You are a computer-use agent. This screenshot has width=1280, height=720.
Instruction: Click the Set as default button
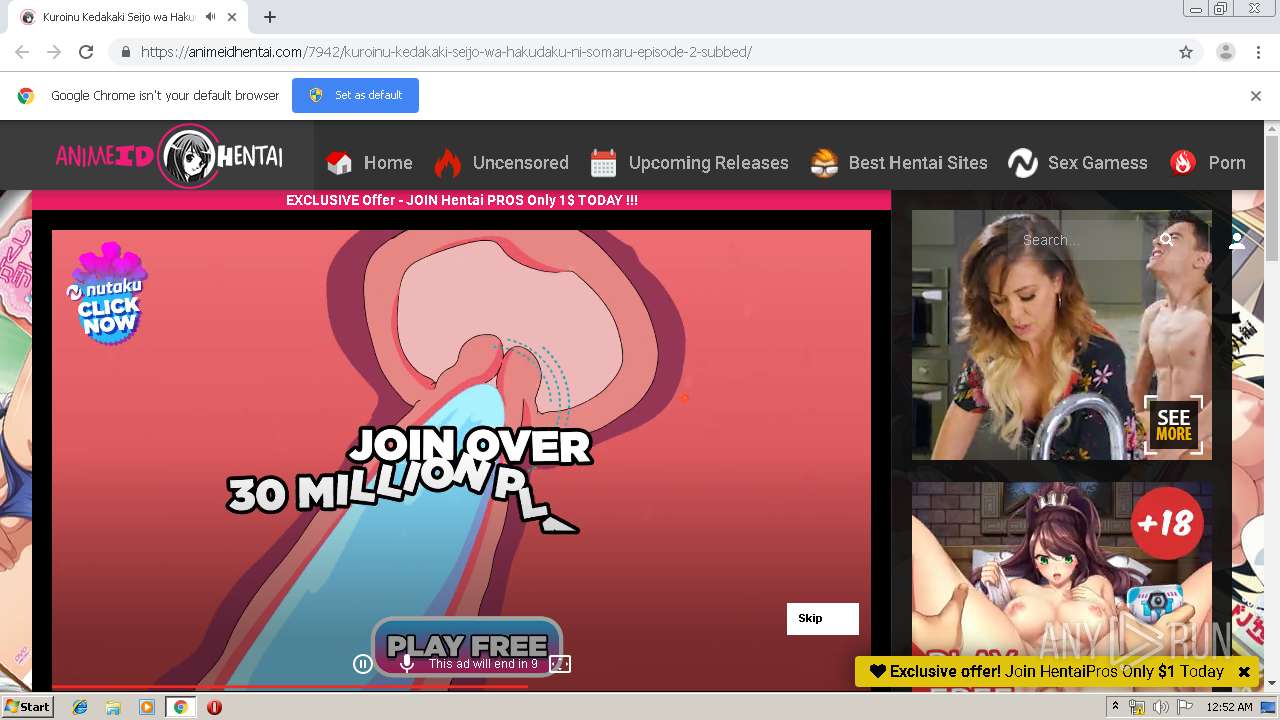355,95
